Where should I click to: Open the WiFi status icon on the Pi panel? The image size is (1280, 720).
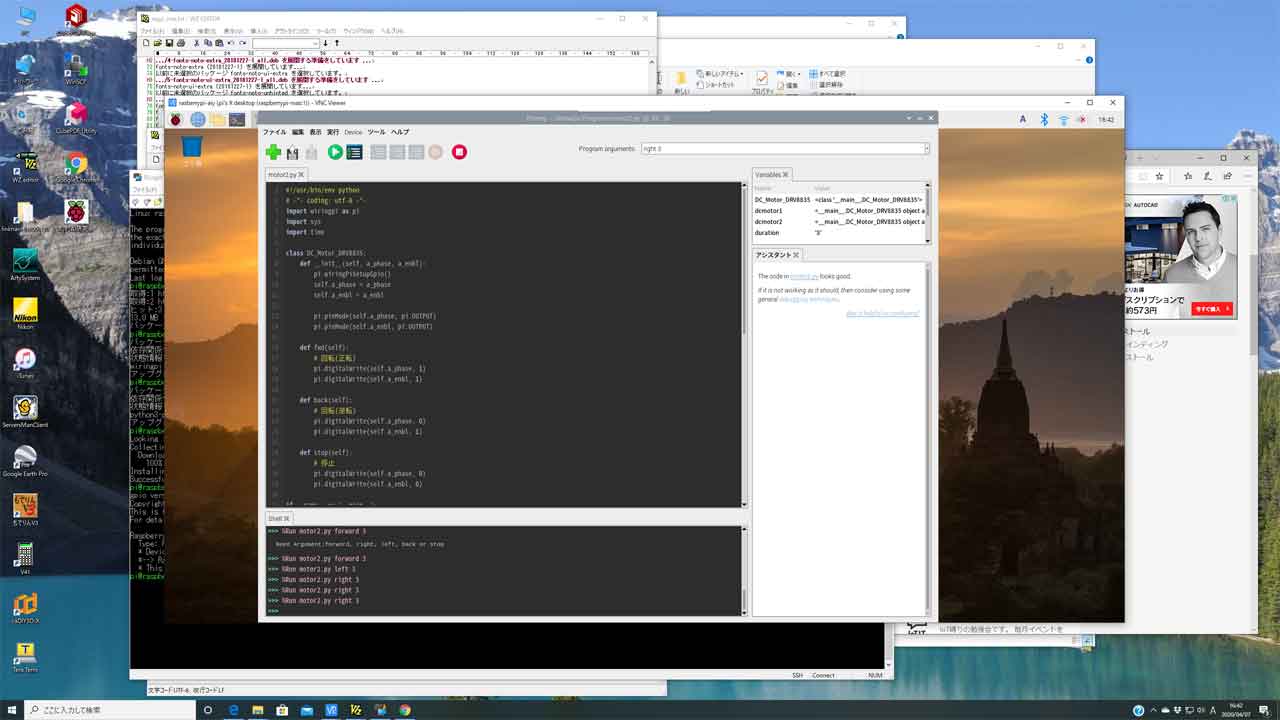point(1062,118)
